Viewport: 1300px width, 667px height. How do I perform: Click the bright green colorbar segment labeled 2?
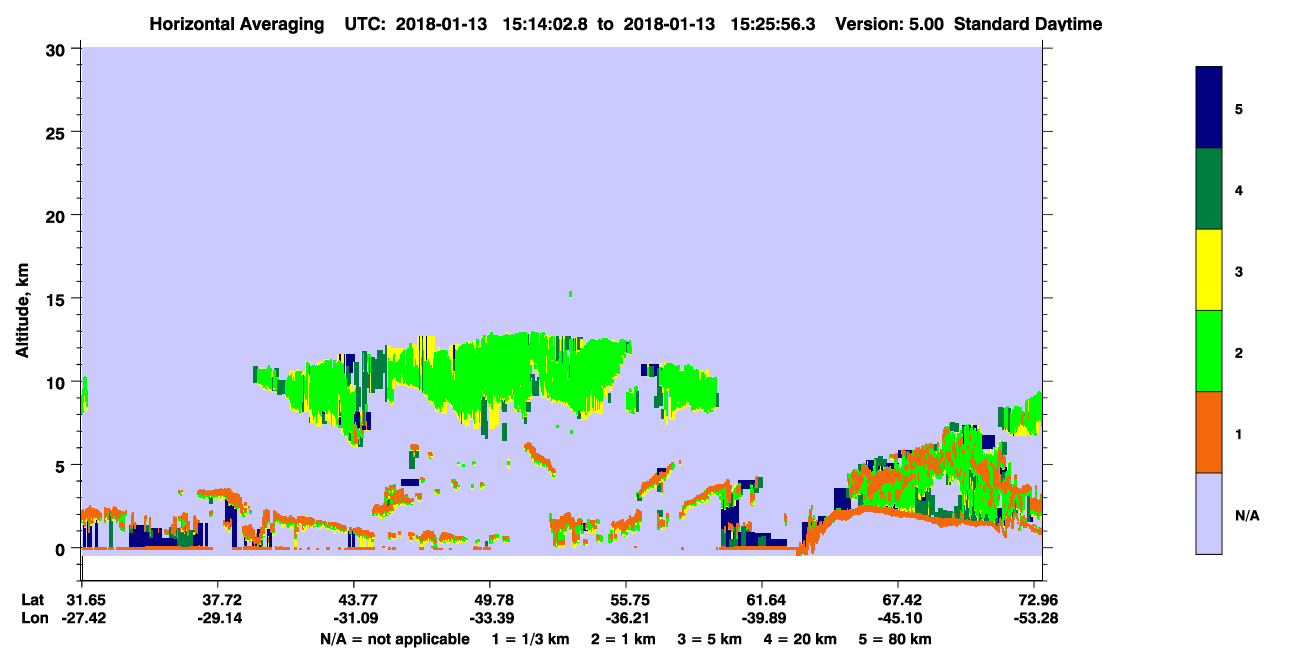1209,351
